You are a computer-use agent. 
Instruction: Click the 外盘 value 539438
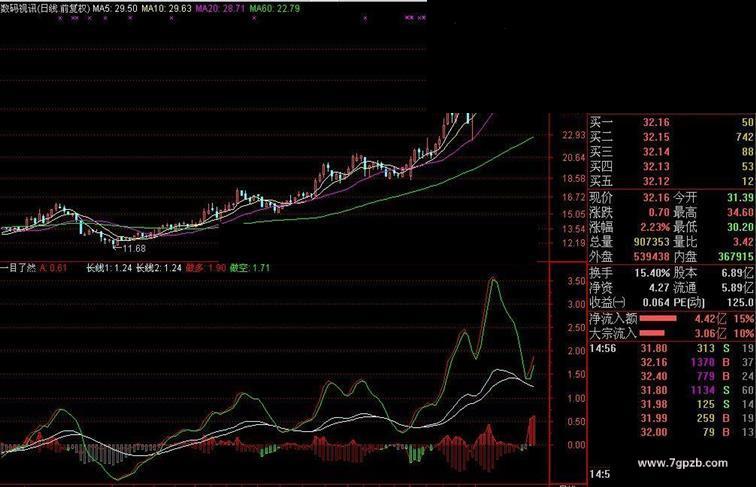651,257
